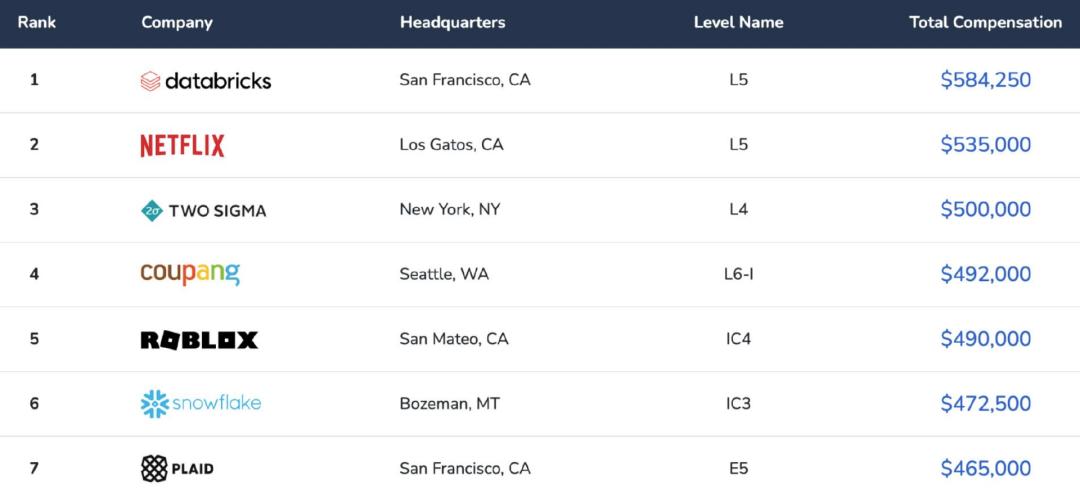1080x497 pixels.
Task: Sort by the Company column header
Action: click(x=177, y=23)
